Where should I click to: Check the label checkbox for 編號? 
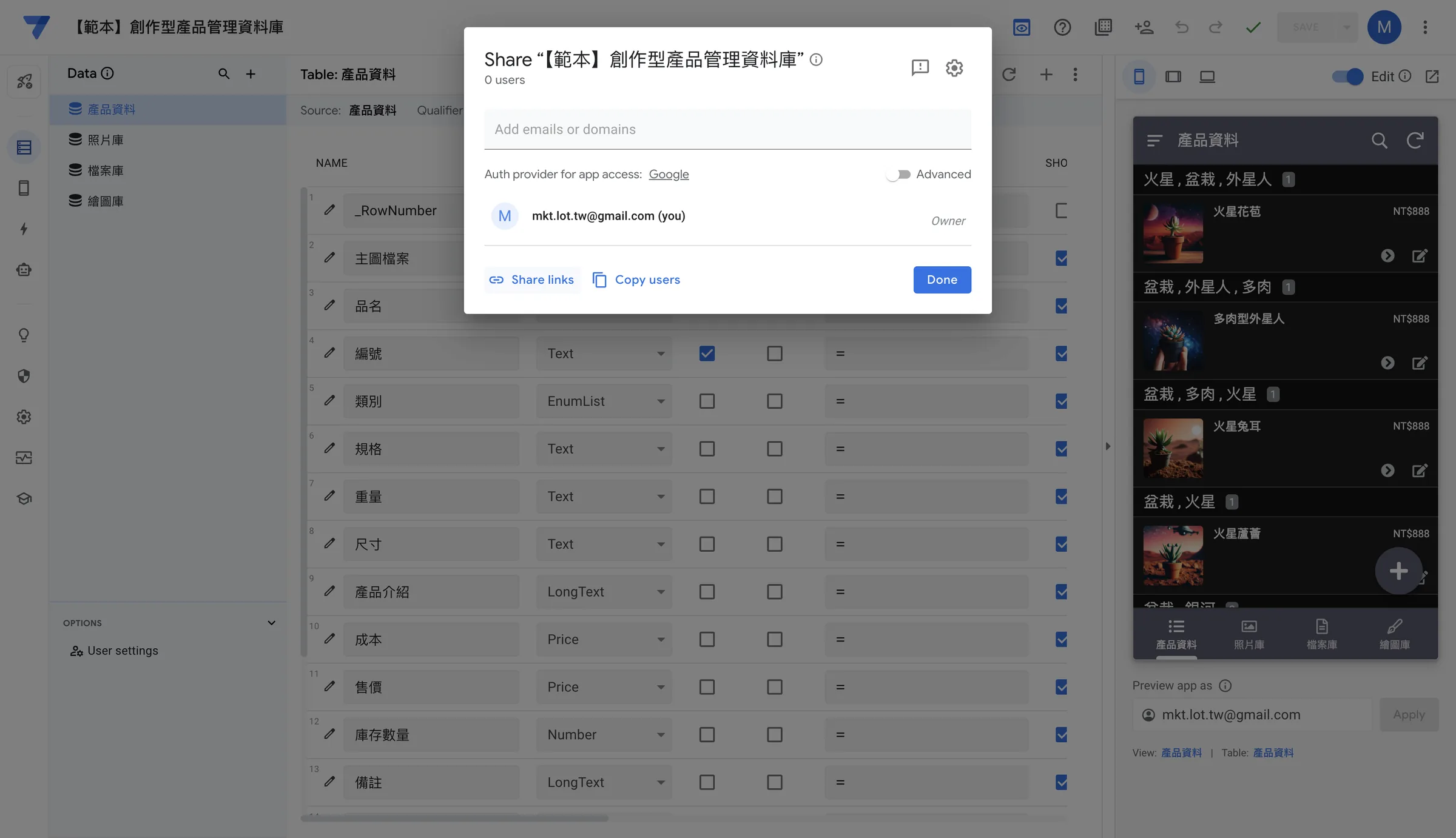point(775,354)
